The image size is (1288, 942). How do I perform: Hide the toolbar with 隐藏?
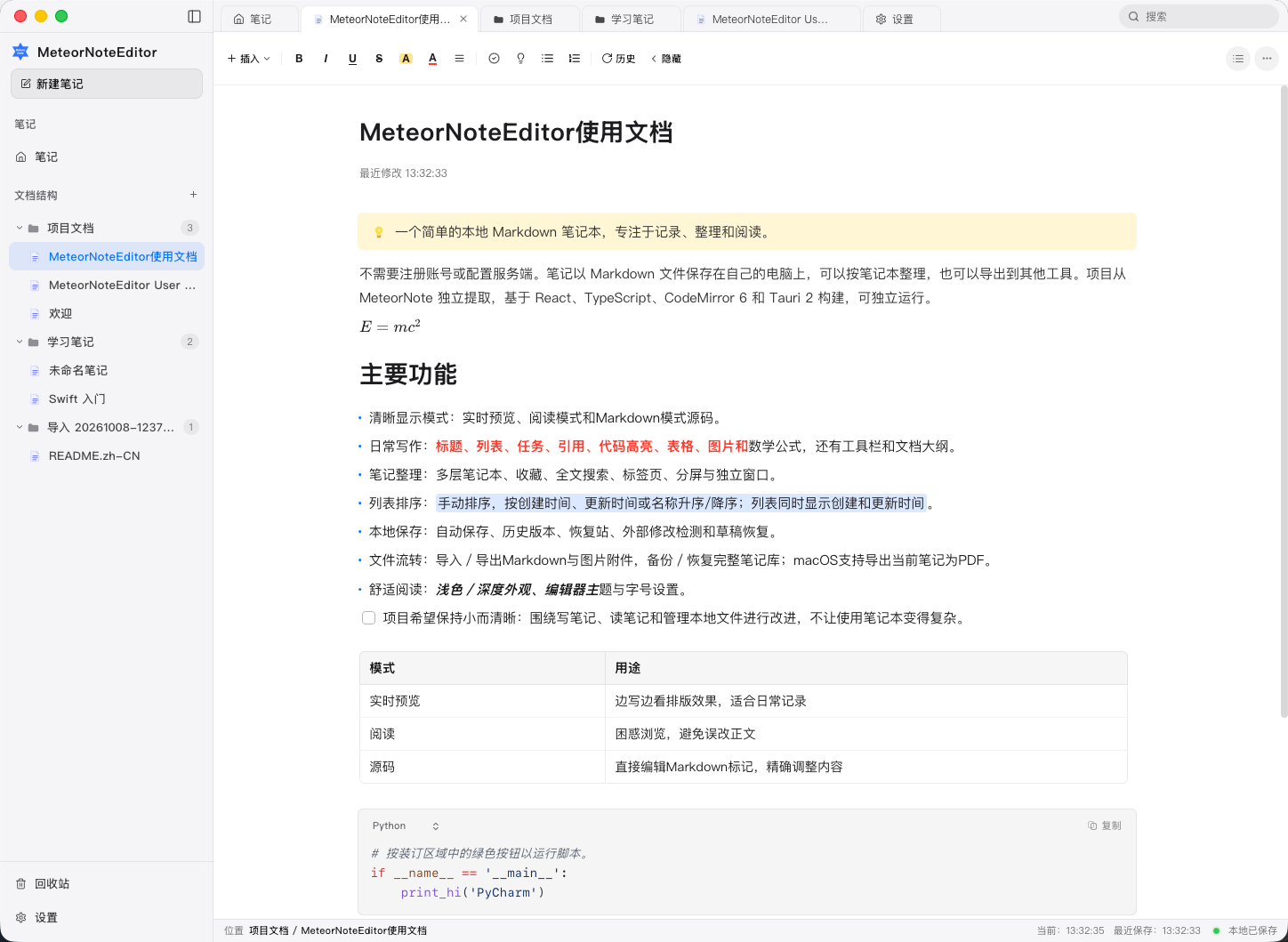[x=666, y=59]
